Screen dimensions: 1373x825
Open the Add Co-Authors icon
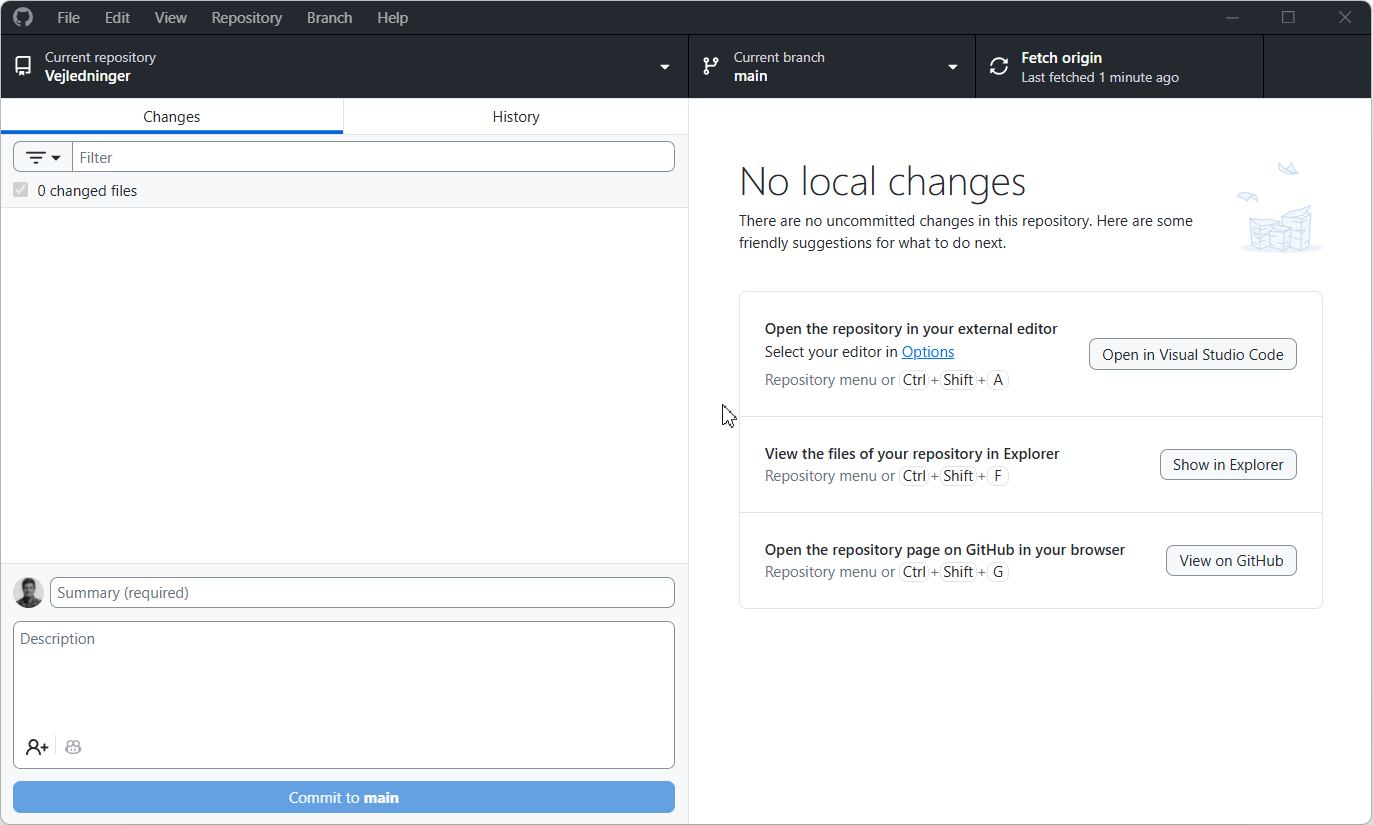(36, 746)
